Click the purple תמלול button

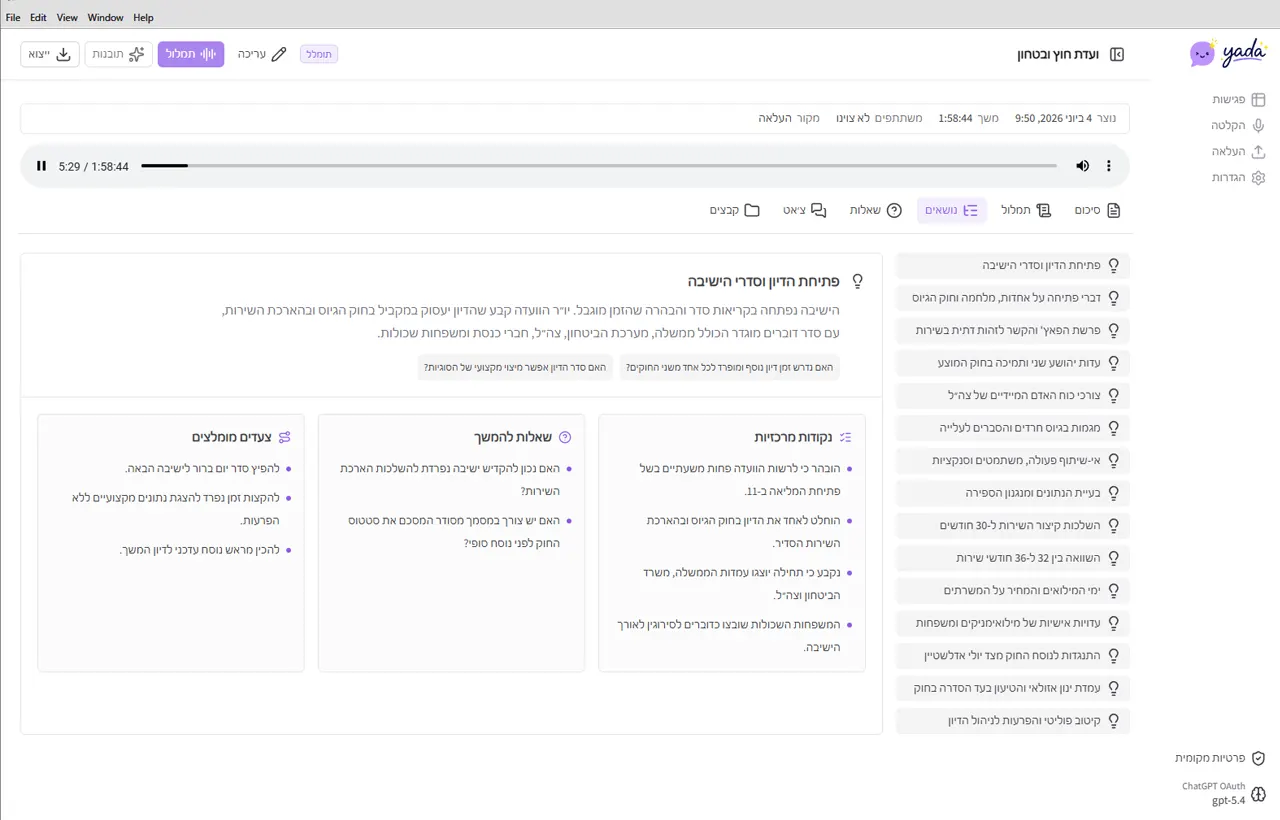point(191,54)
